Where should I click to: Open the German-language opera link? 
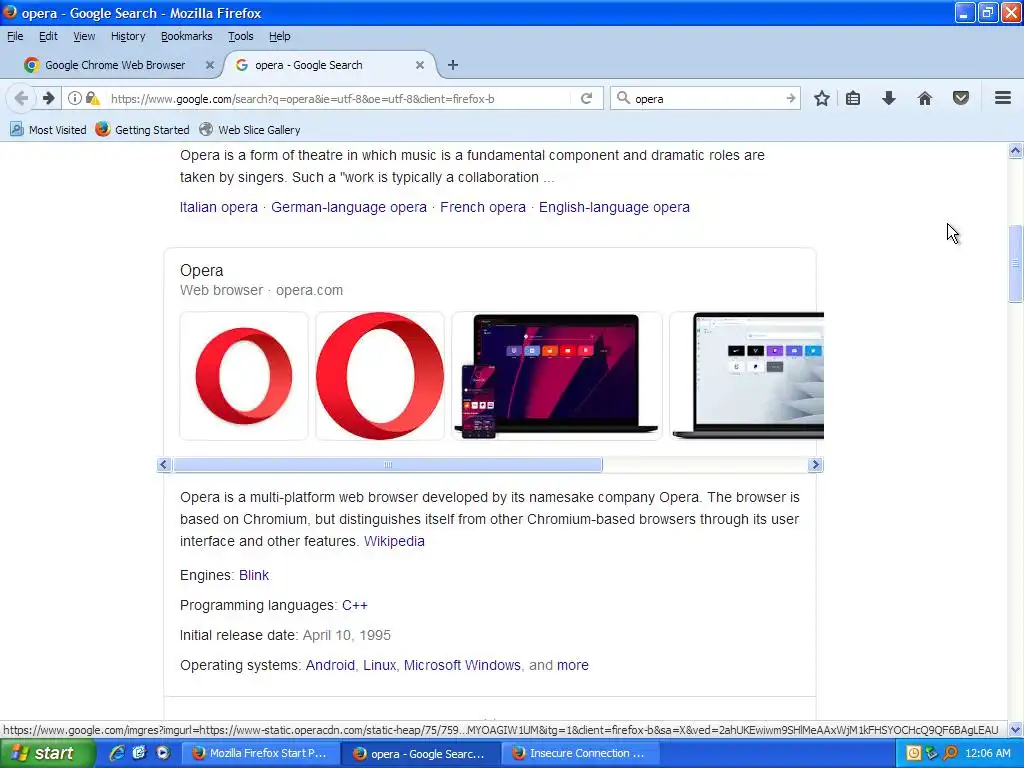point(349,207)
